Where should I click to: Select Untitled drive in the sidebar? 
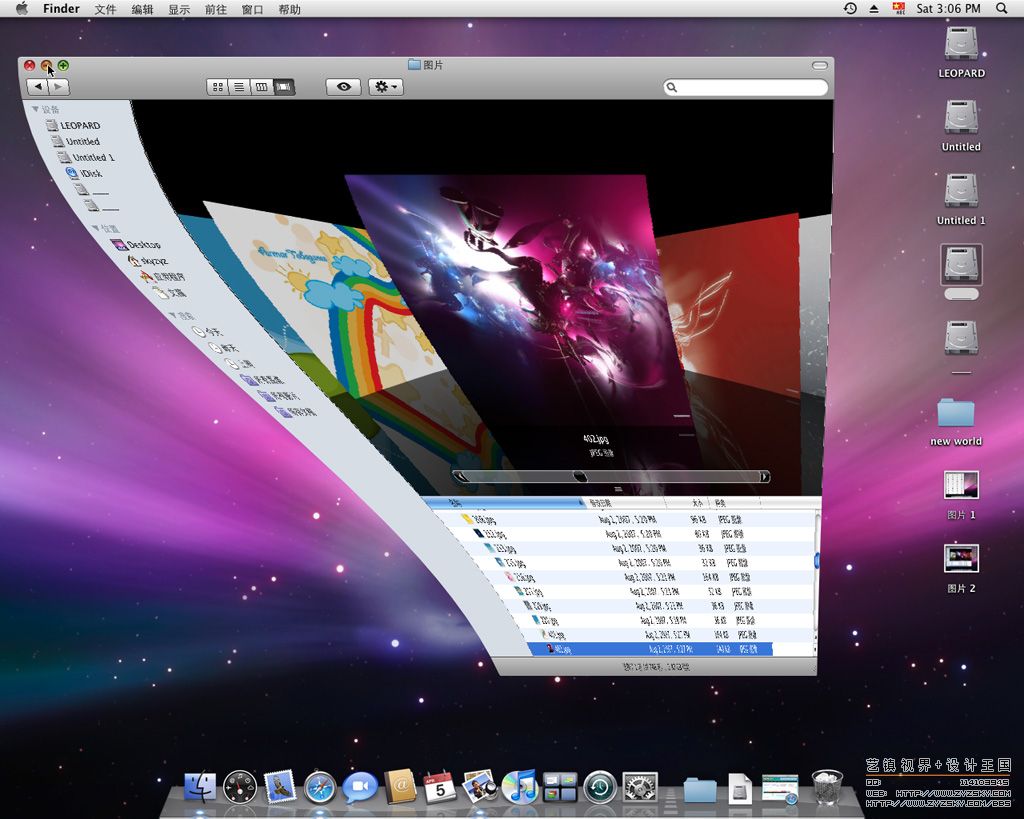click(76, 141)
